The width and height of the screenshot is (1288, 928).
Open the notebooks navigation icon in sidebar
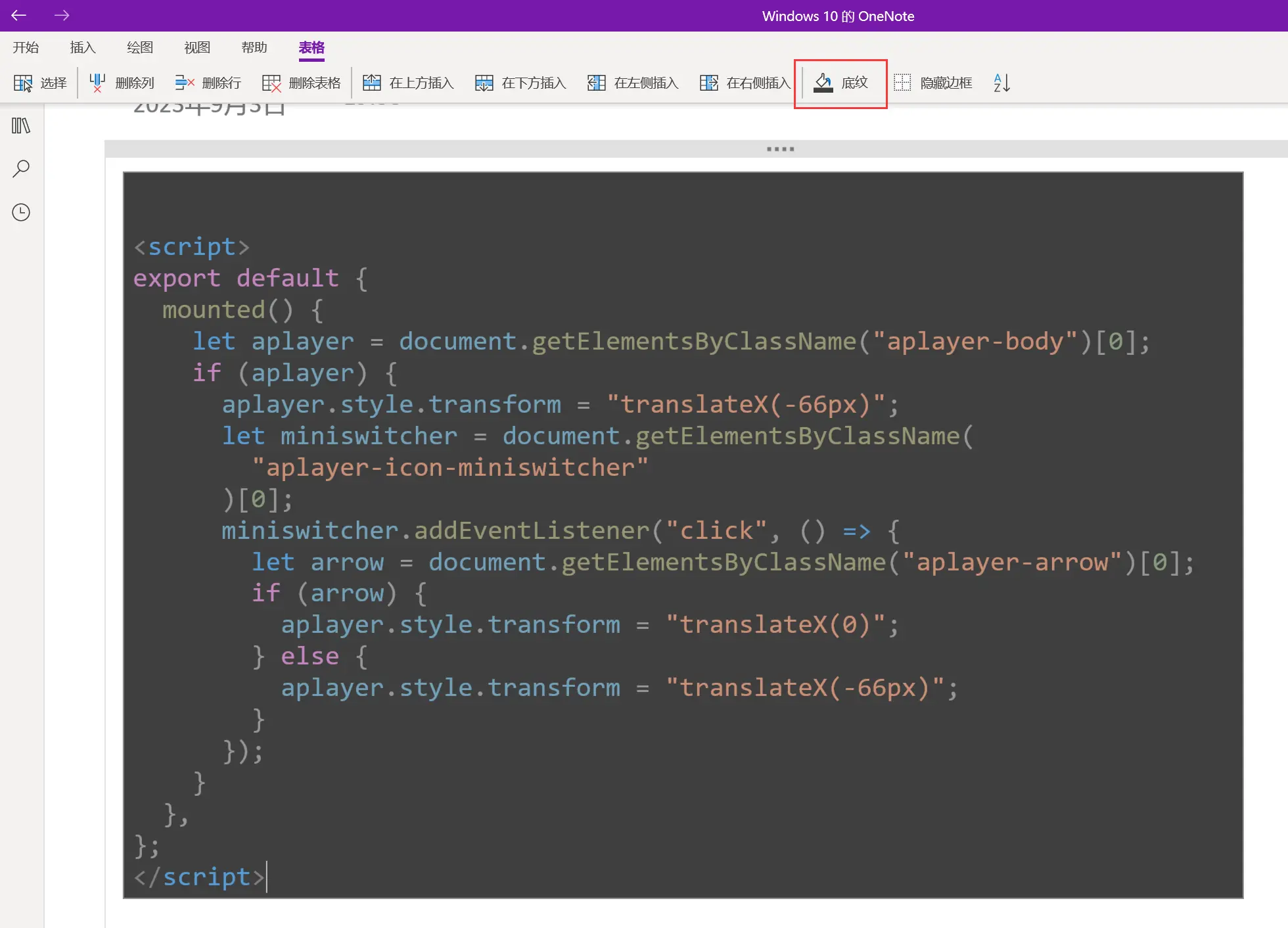click(21, 126)
